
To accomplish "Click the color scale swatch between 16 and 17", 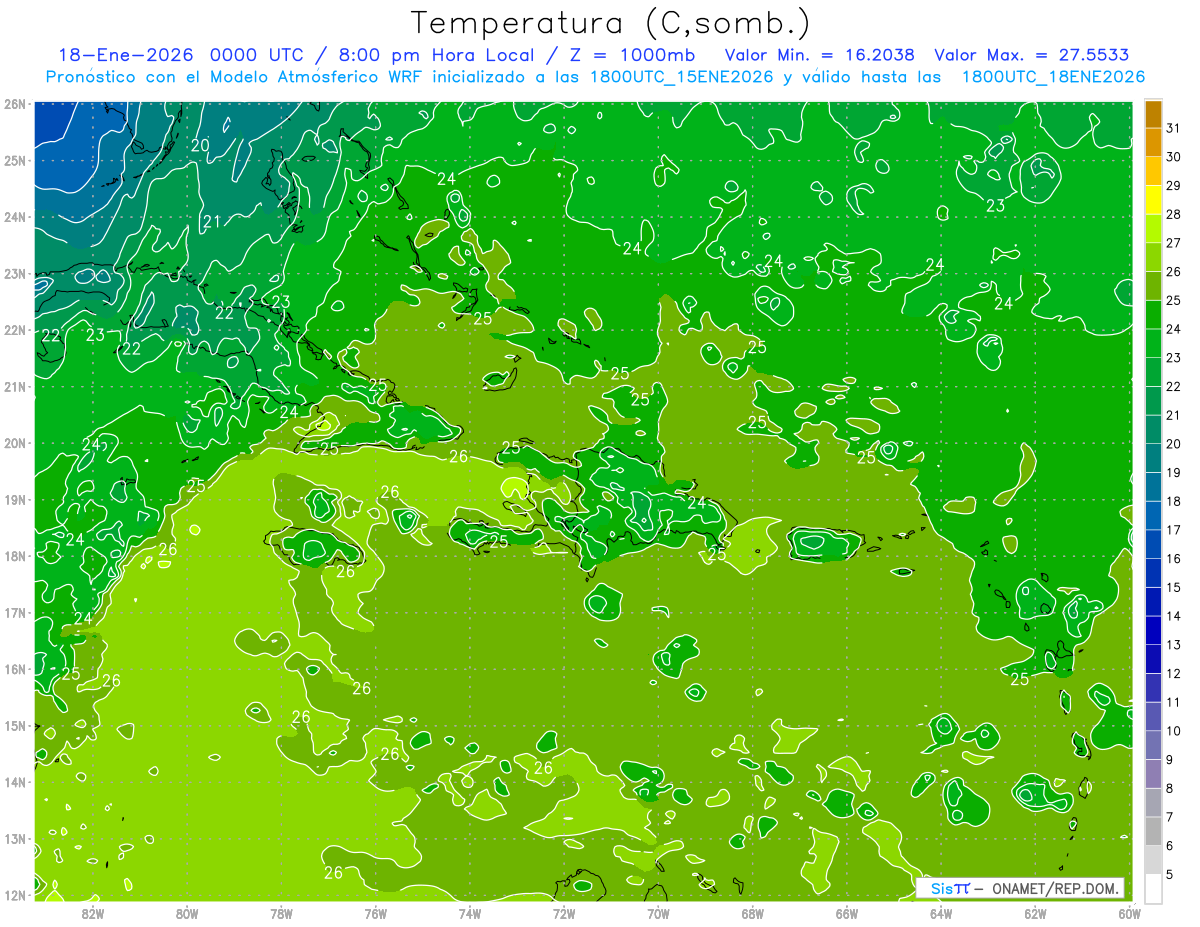I will coord(1153,545).
